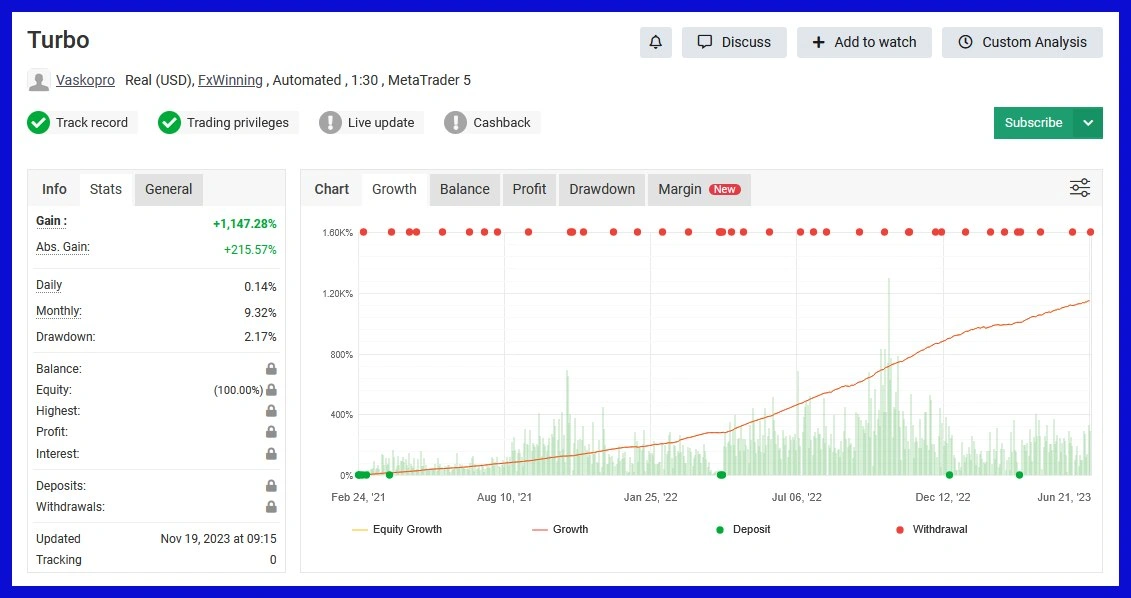The height and width of the screenshot is (598, 1131).
Task: Select the General tab
Action: pos(168,189)
